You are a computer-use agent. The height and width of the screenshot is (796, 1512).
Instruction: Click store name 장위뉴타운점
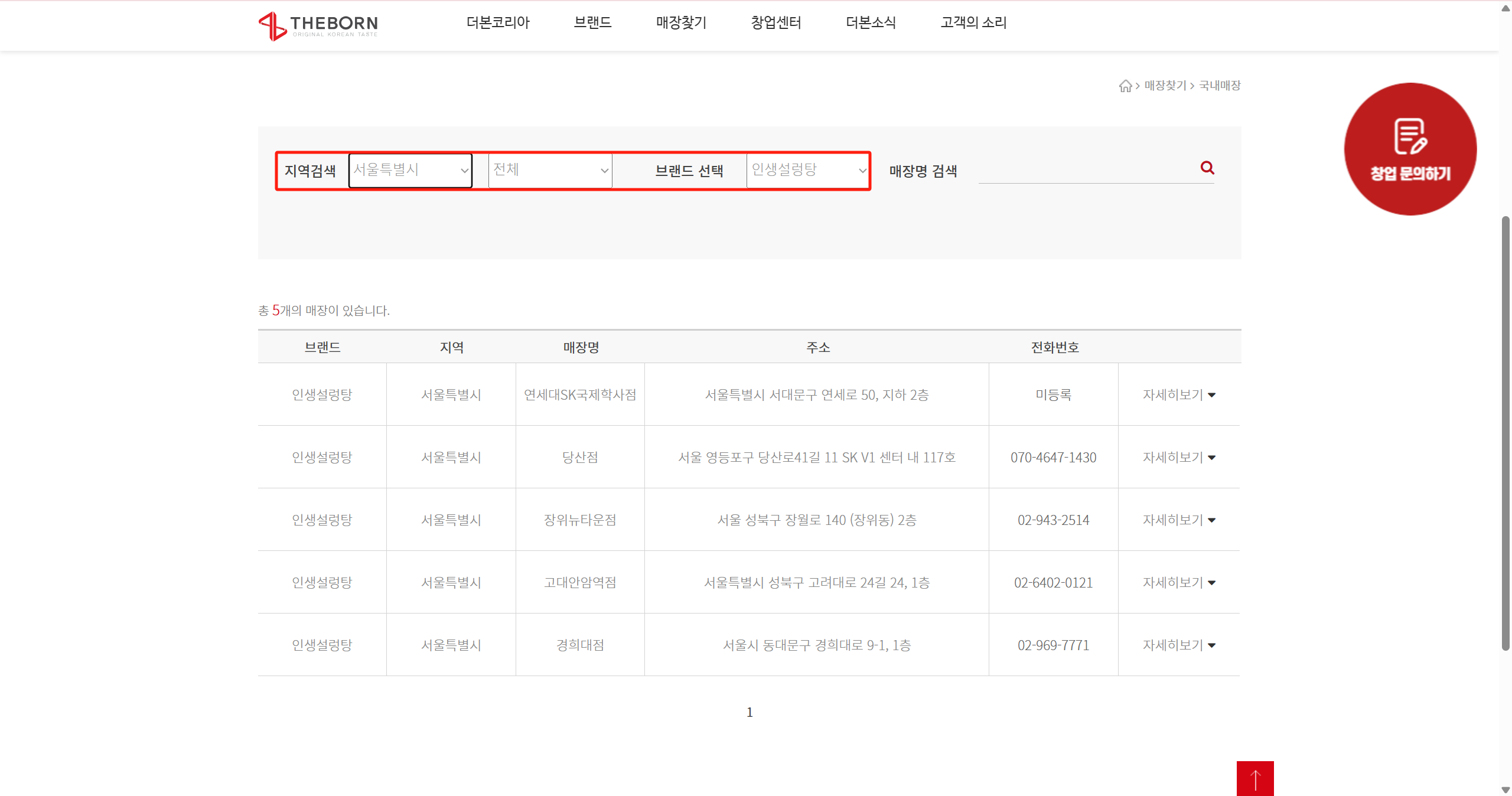coord(580,520)
